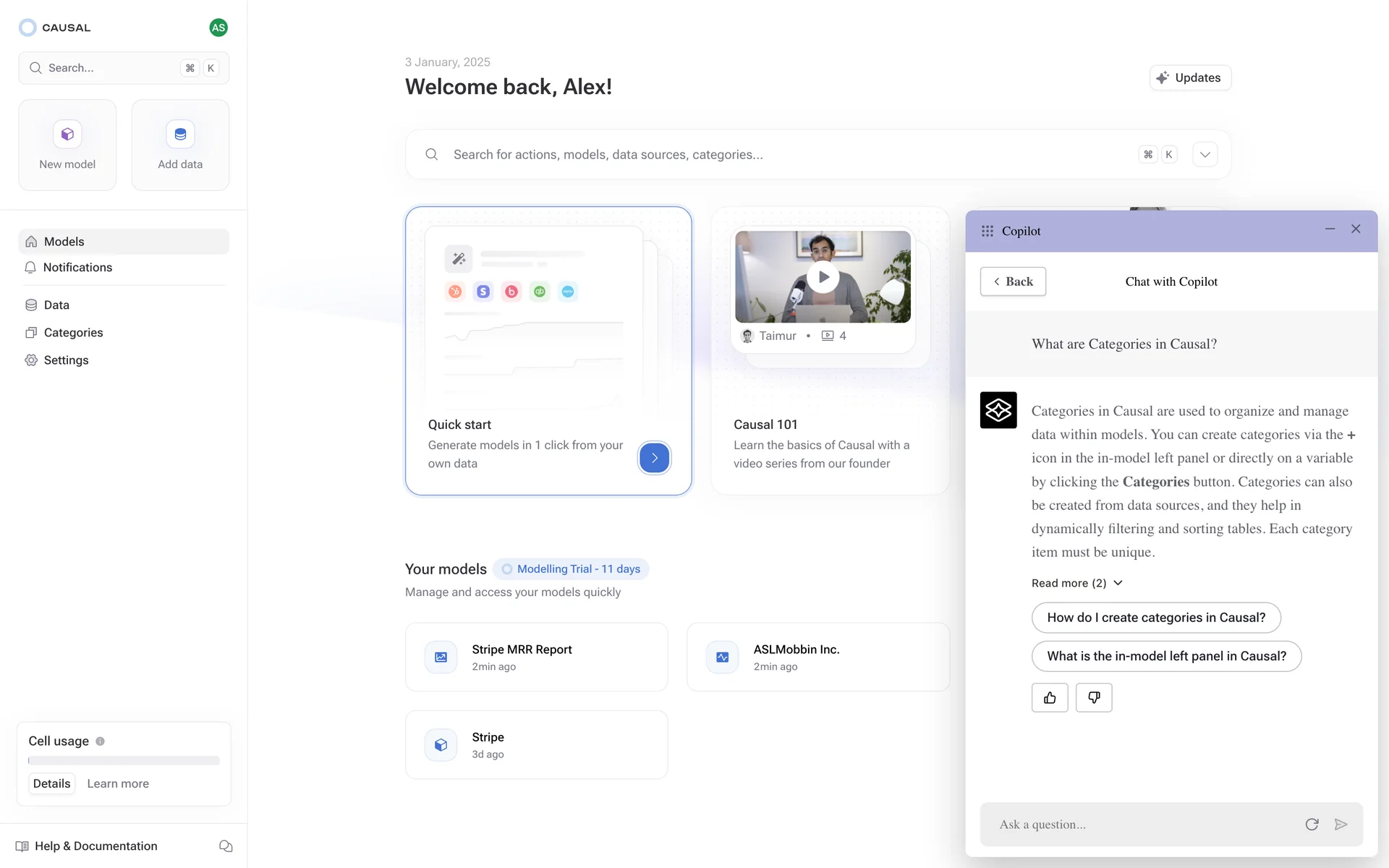Screen dimensions: 1389x868
Task: Select 'How do I create categories' suggestion
Action: click(x=1155, y=618)
